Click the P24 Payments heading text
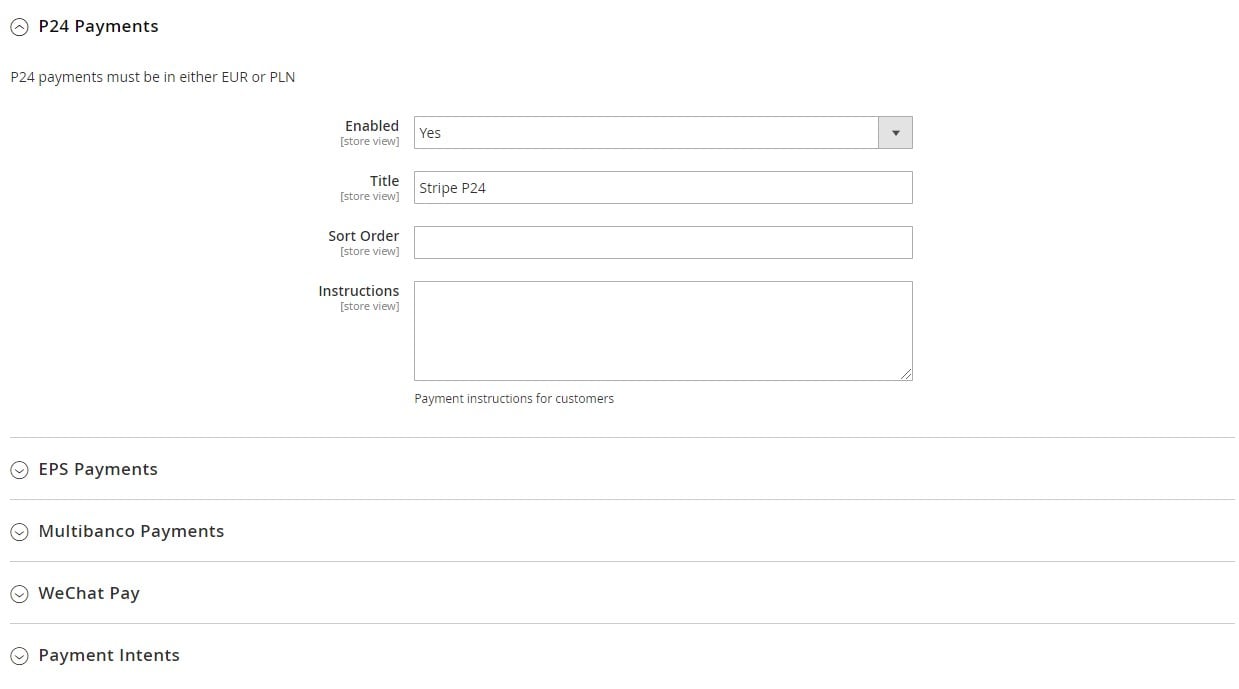 (98, 27)
